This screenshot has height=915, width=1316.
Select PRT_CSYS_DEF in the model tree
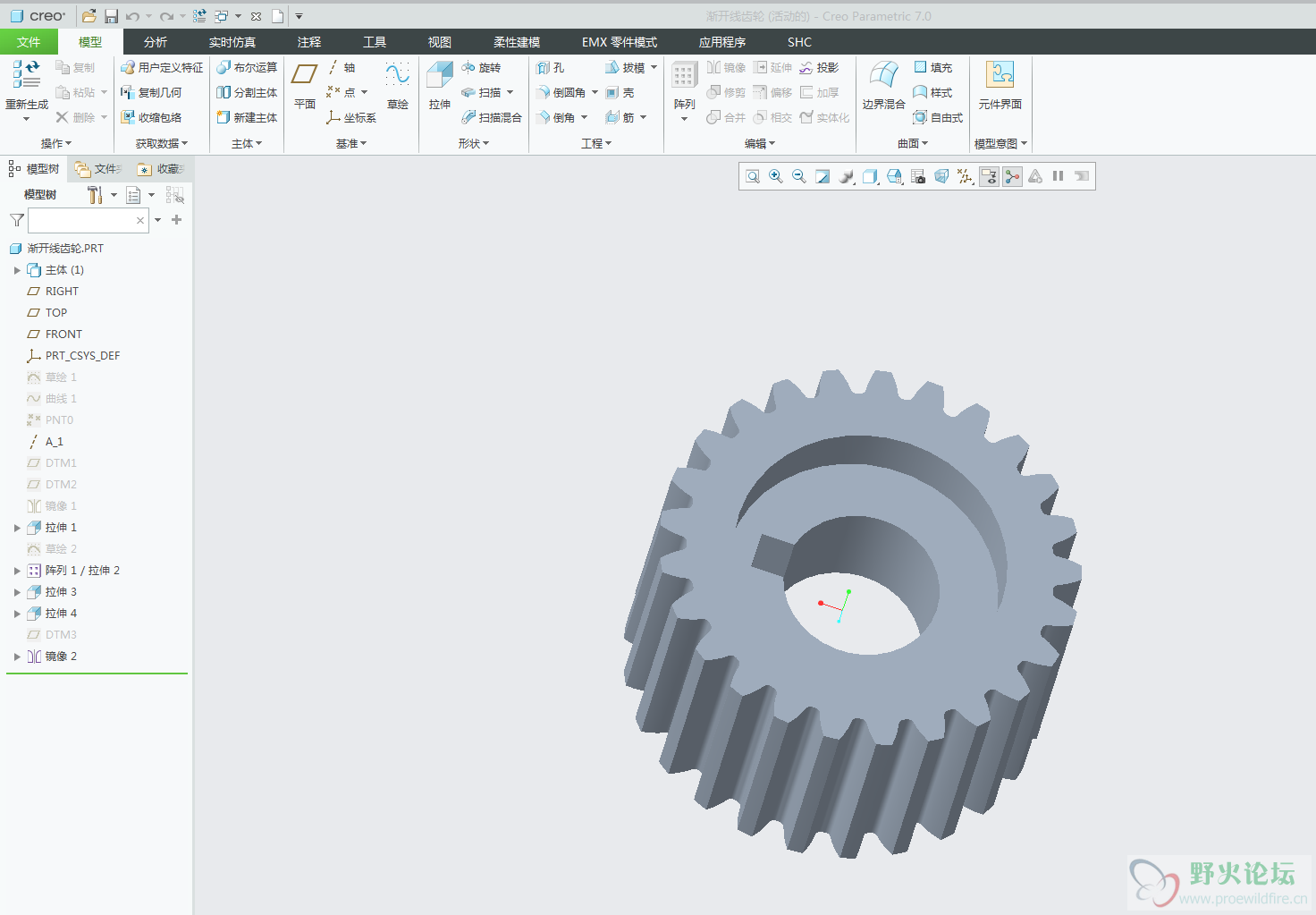click(73, 356)
